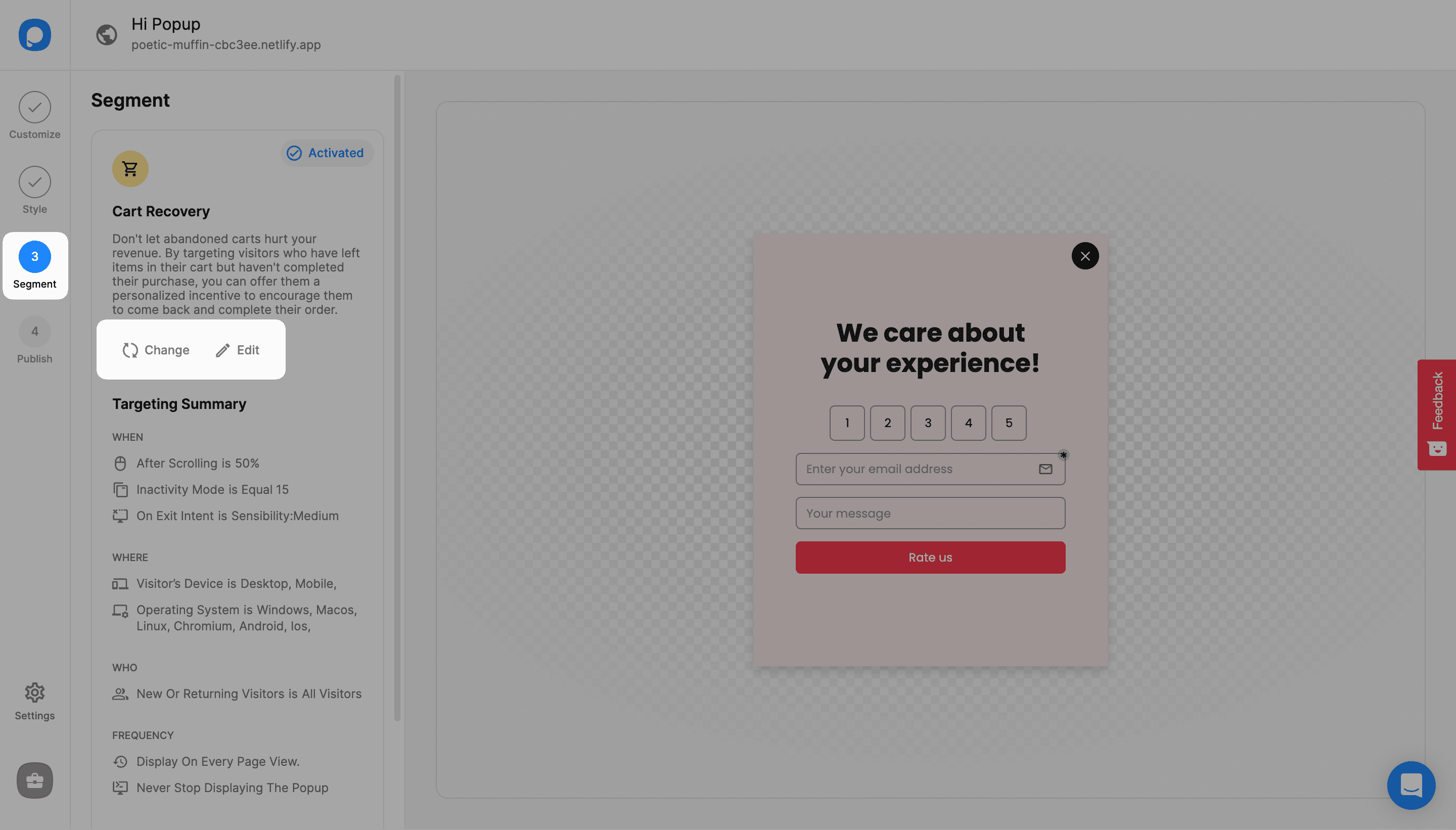Click the Settings gear icon
Viewport: 1456px width, 830px height.
coord(35,693)
